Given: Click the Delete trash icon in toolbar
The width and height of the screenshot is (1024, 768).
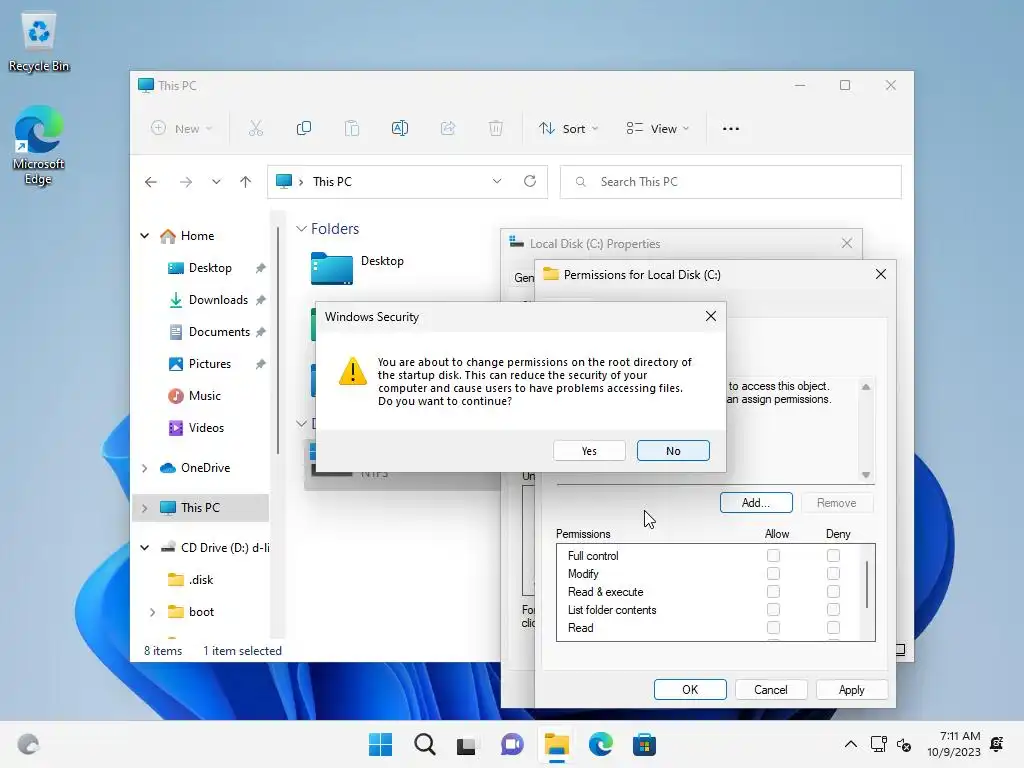Looking at the screenshot, I should tap(496, 129).
